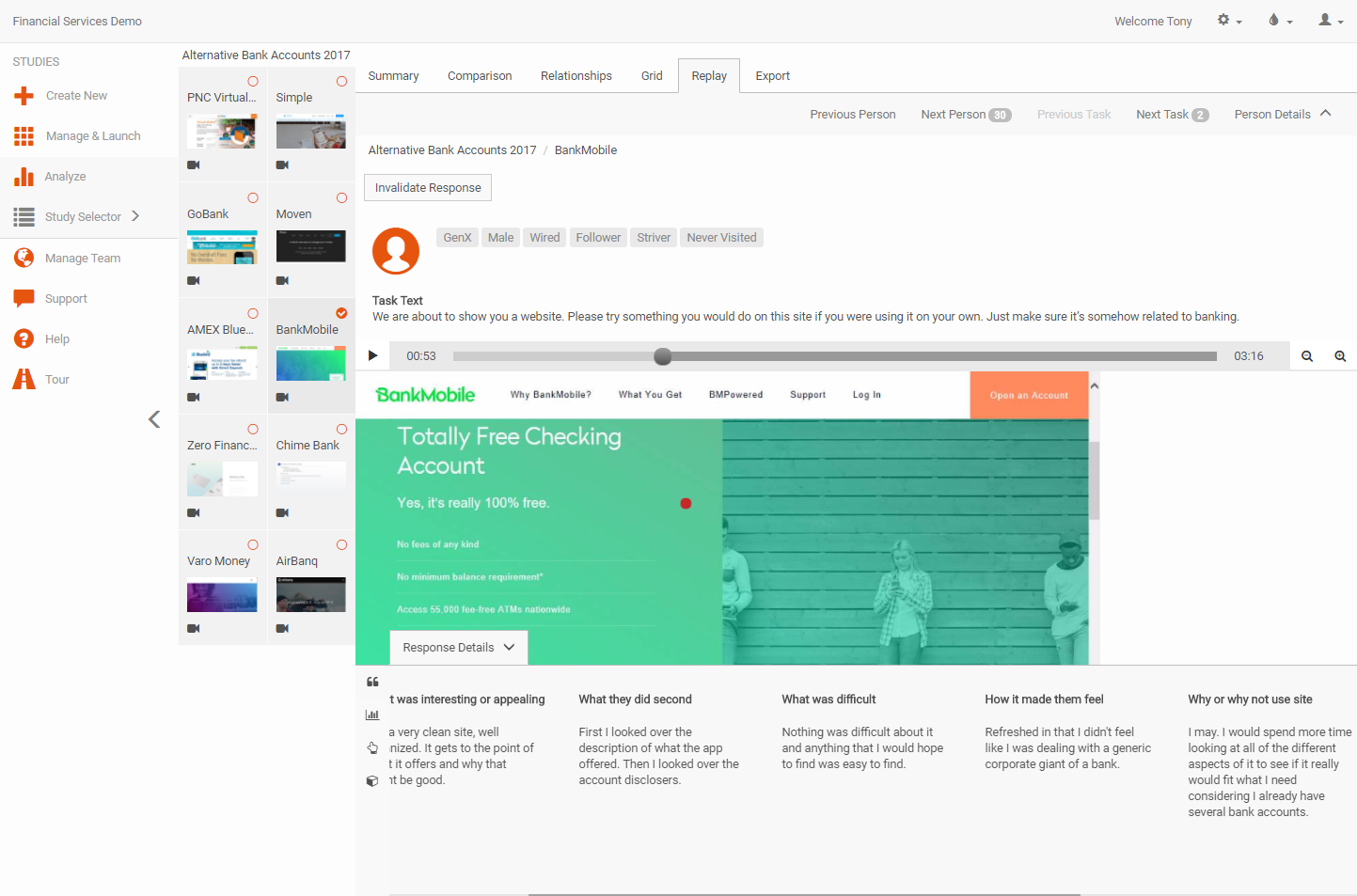Click the Manage Team globe icon

point(24,258)
